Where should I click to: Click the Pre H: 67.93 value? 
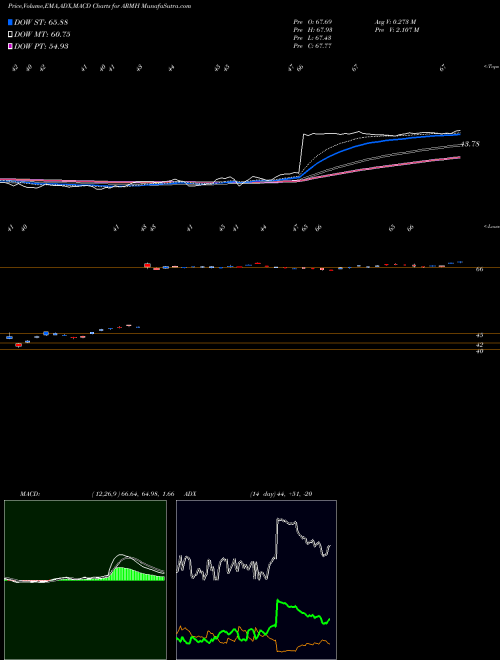tap(313, 30)
